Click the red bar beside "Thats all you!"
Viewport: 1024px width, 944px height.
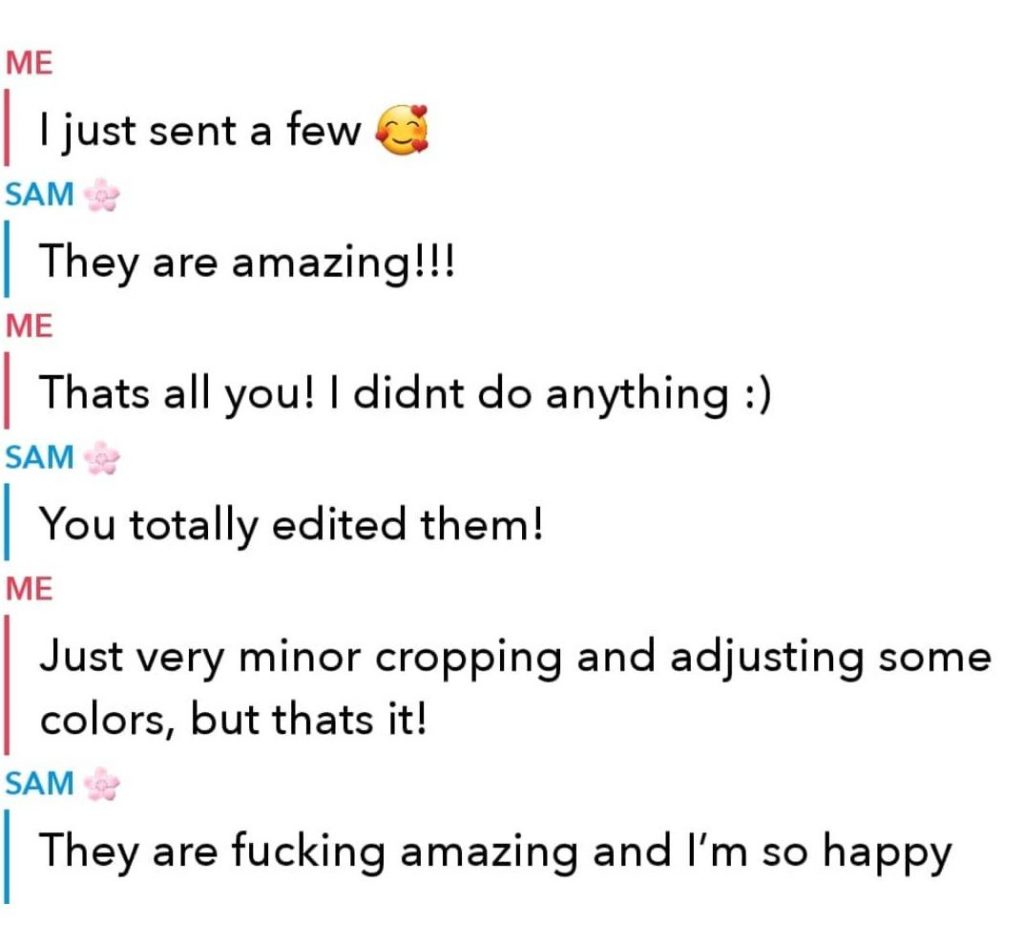pyautogui.click(x=8, y=393)
